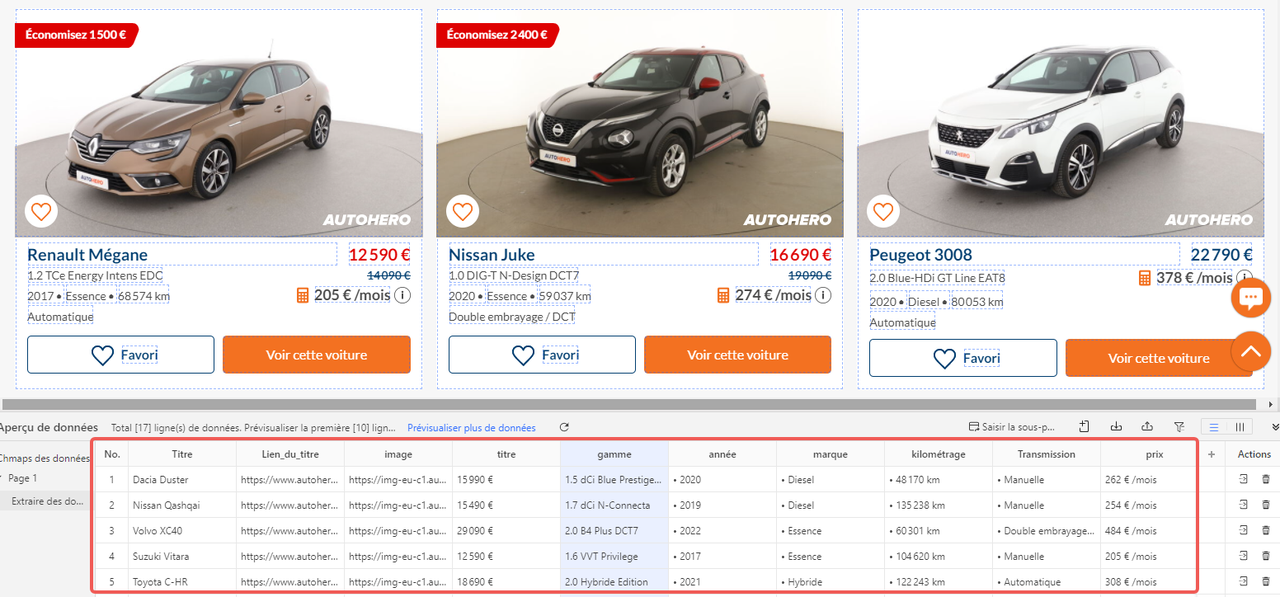
Task: Refresh the data preview
Action: [564, 427]
